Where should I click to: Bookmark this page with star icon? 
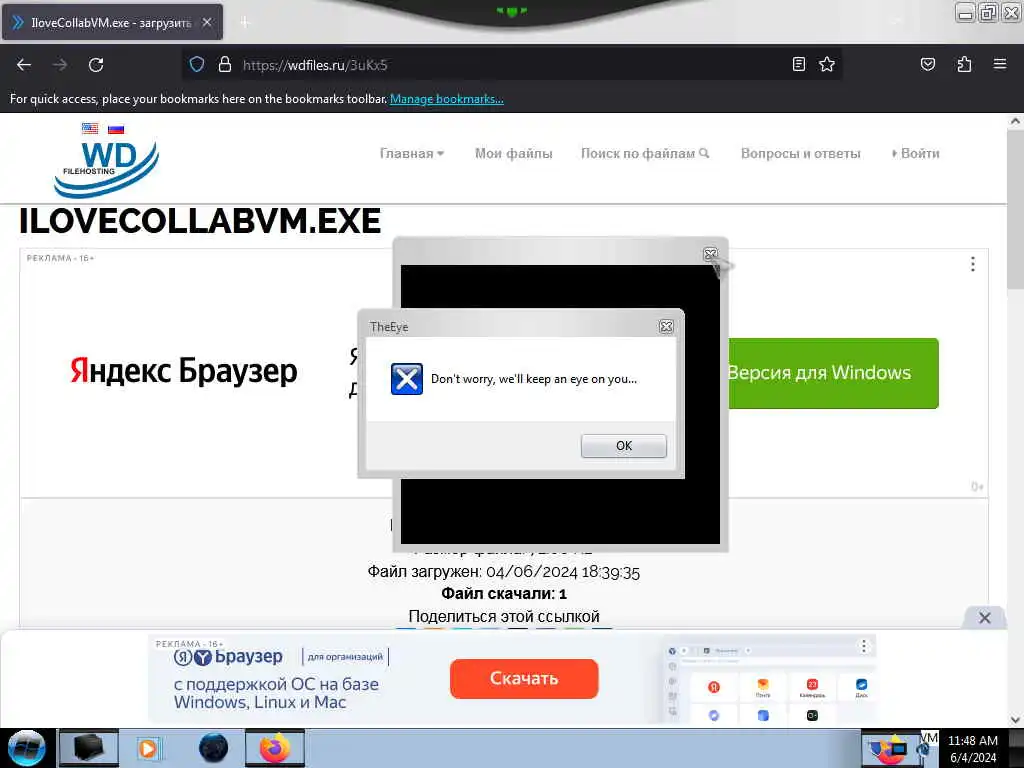point(827,64)
